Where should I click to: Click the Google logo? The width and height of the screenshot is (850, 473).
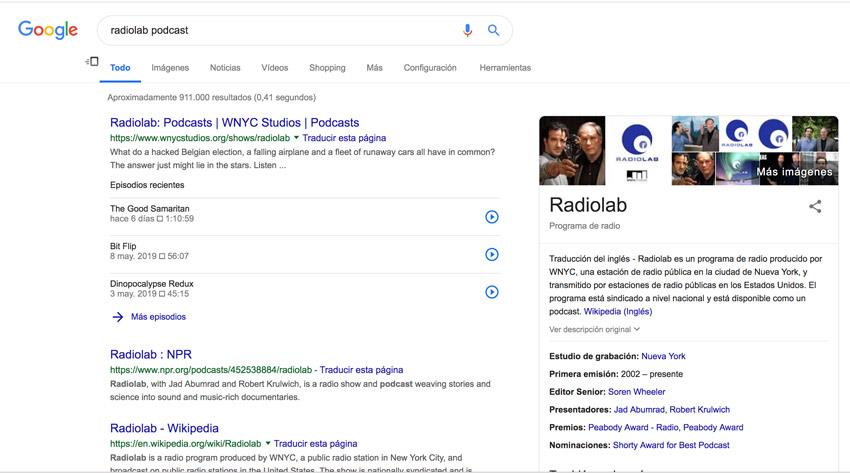[48, 30]
